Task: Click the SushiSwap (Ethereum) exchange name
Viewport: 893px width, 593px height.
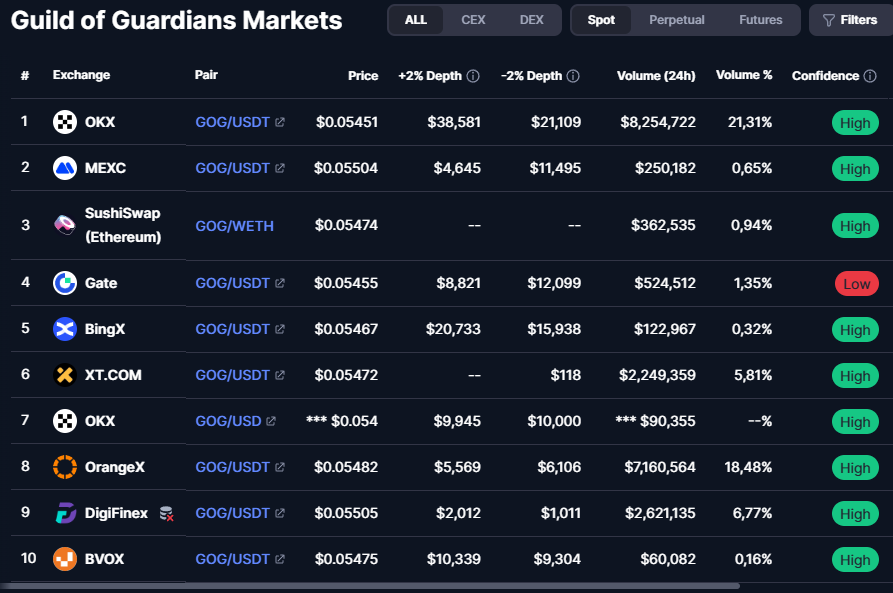Action: pos(123,225)
